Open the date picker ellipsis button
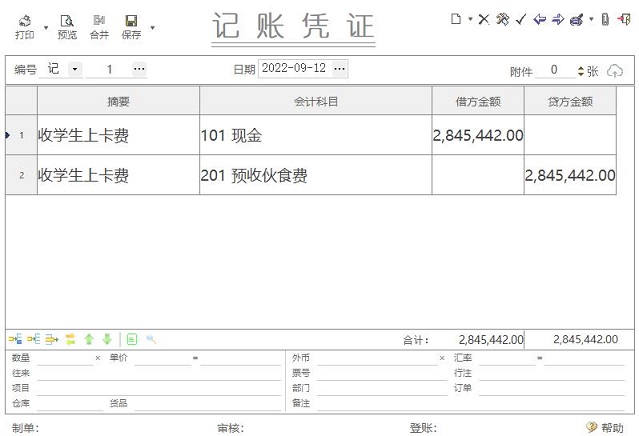 [339, 68]
